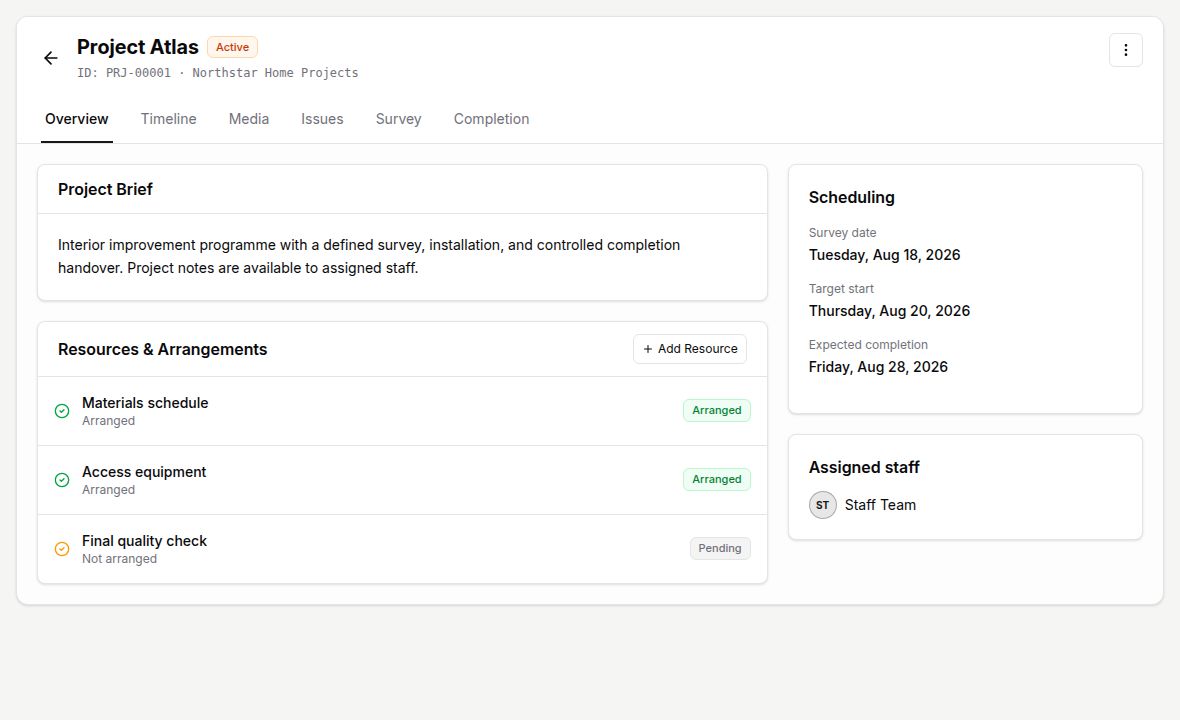Click the target start Thursday, Aug 20, 2026

890,311
